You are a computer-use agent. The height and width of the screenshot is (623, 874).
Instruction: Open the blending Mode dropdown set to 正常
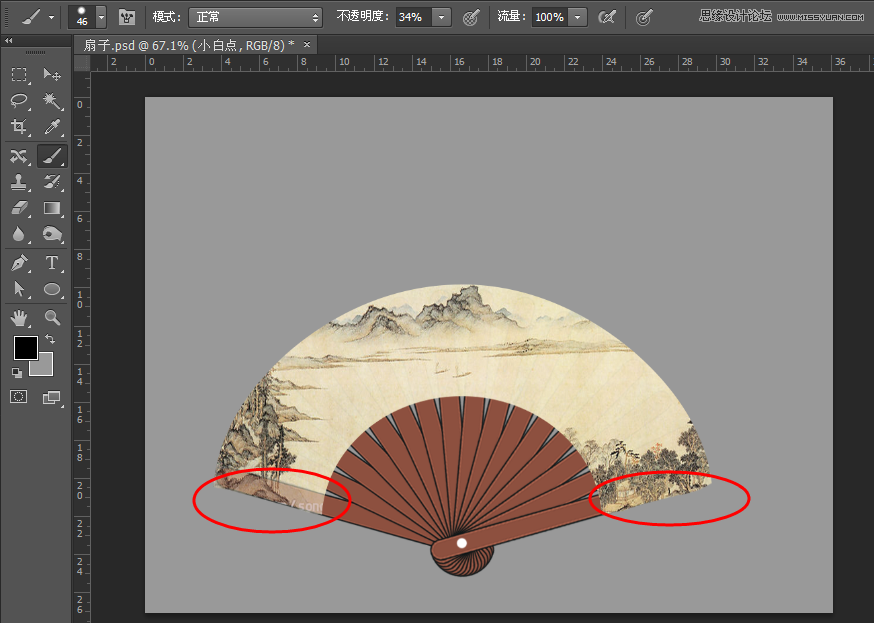point(253,17)
